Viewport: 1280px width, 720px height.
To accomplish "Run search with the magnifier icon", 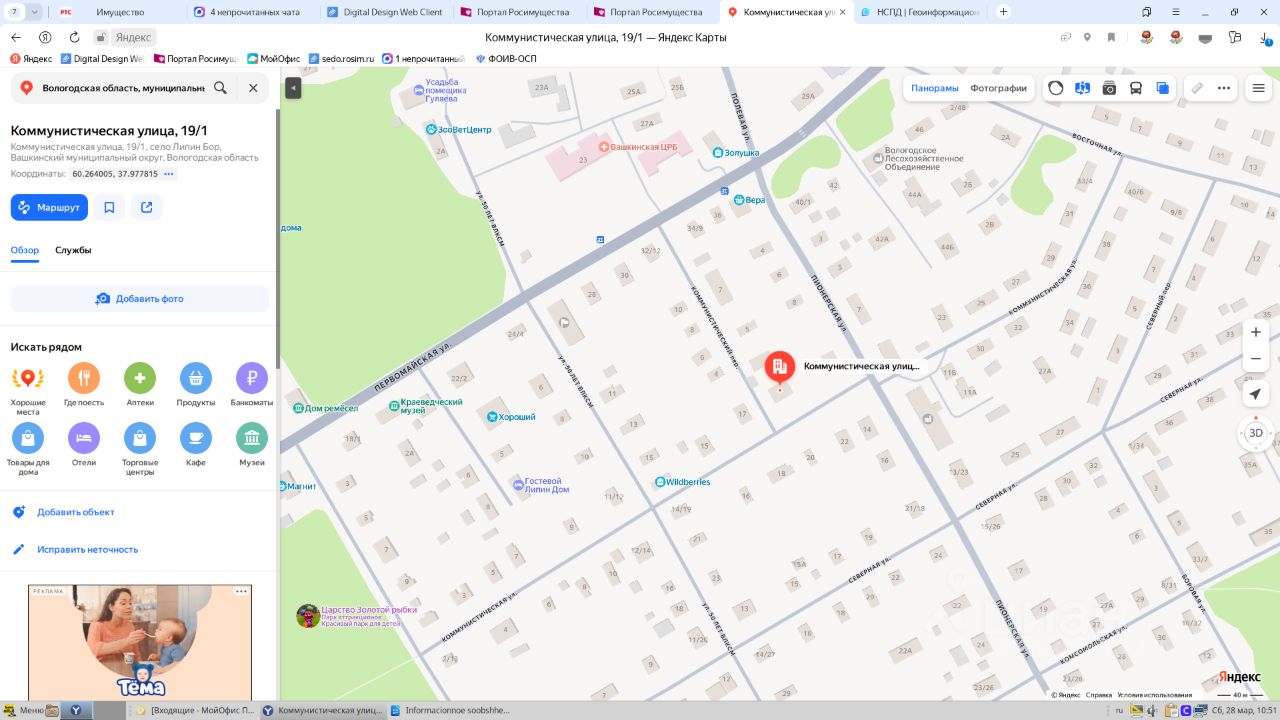I will coord(220,88).
